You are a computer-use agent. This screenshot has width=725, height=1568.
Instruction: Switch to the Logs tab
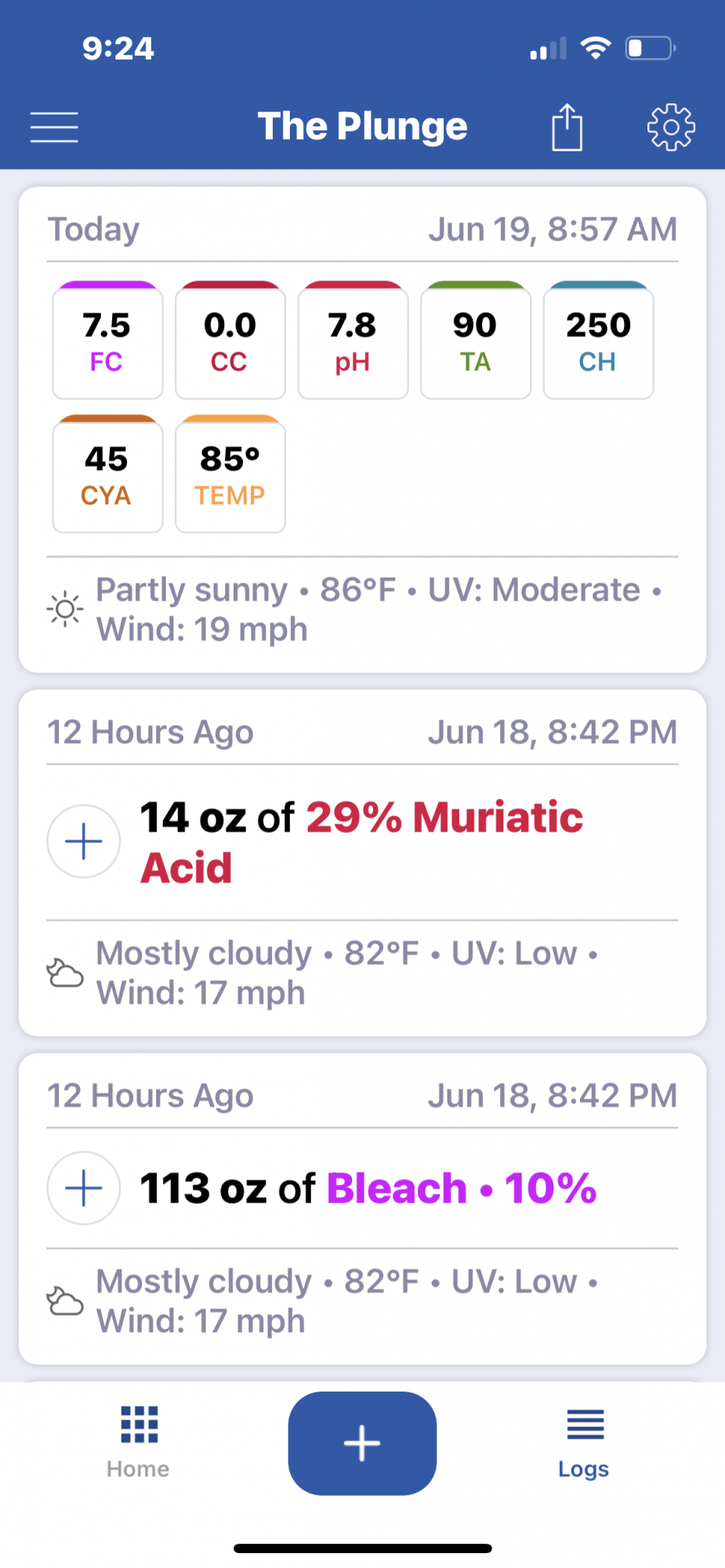coord(584,1442)
